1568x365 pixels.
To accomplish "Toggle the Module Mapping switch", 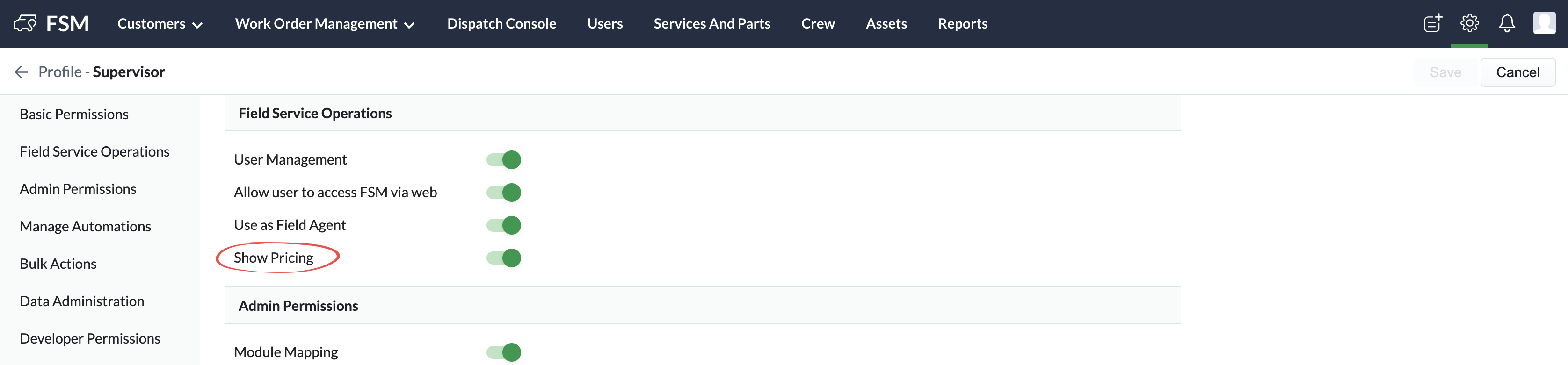I will pyautogui.click(x=503, y=352).
